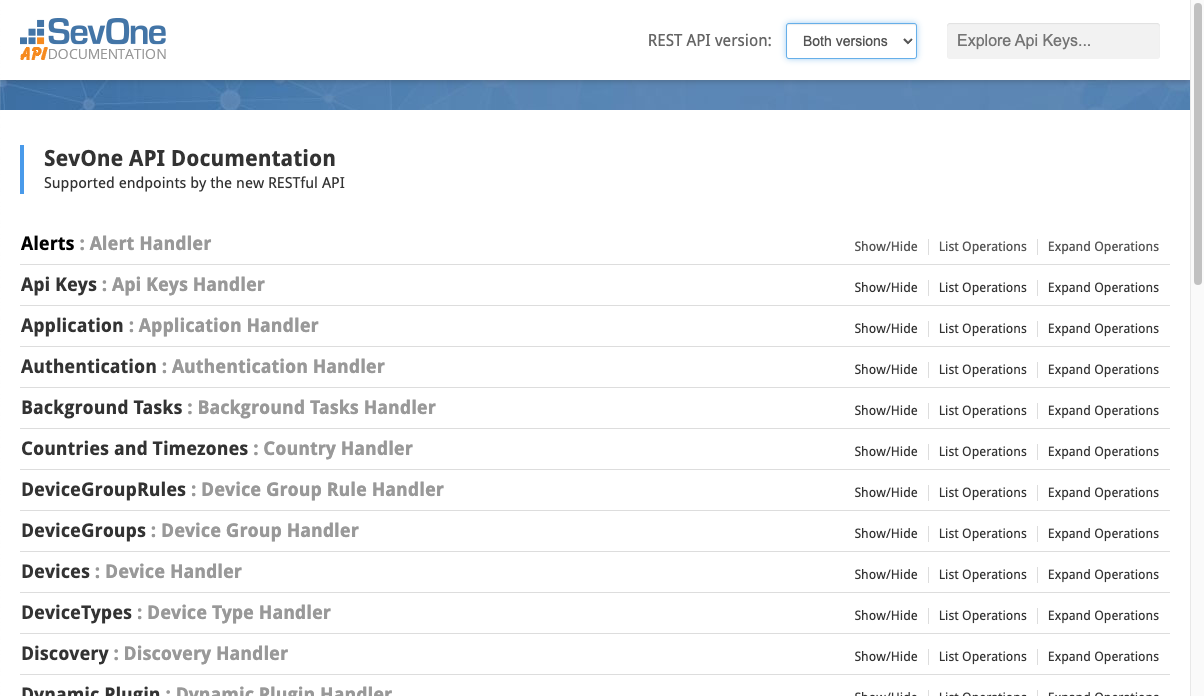Open the Devices endpoint heading
Screen dimensions: 1204x696
56,571
